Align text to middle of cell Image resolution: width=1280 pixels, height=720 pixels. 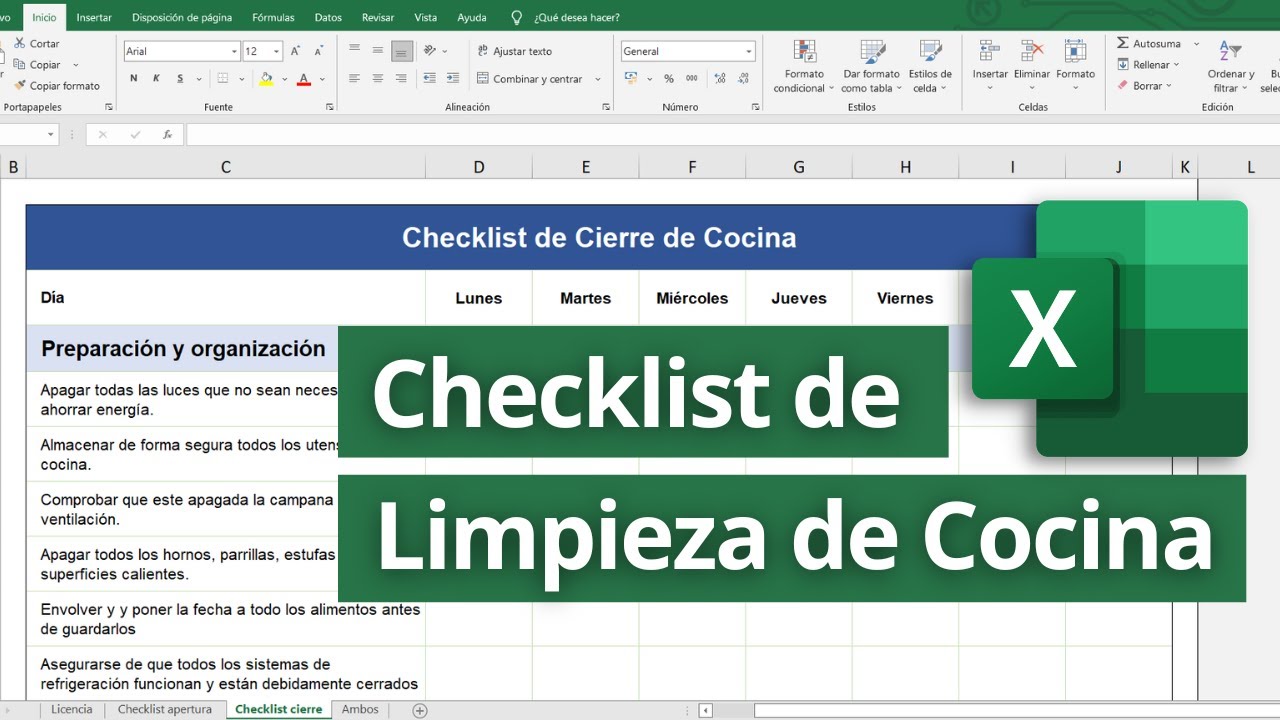point(378,50)
